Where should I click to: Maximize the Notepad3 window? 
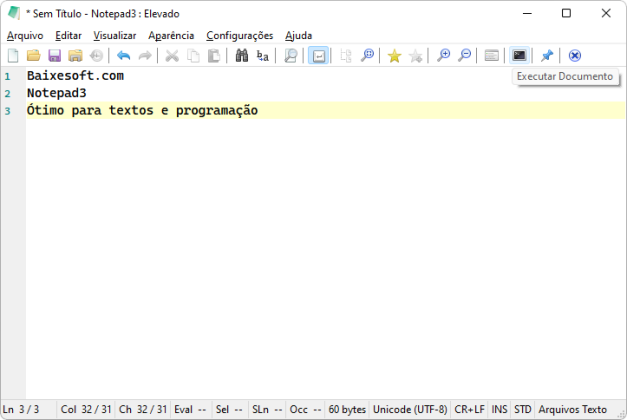tap(566, 13)
